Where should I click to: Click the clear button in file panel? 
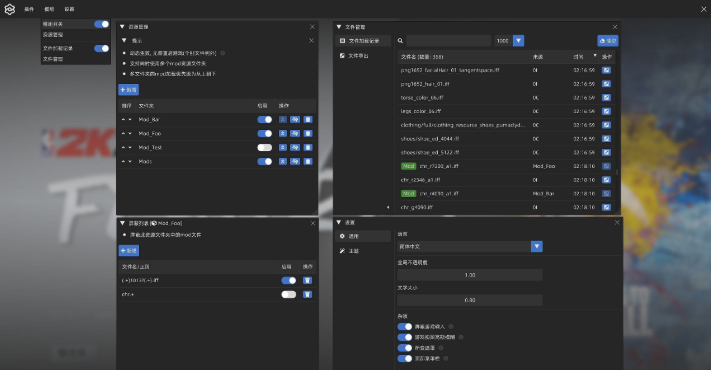click(608, 41)
